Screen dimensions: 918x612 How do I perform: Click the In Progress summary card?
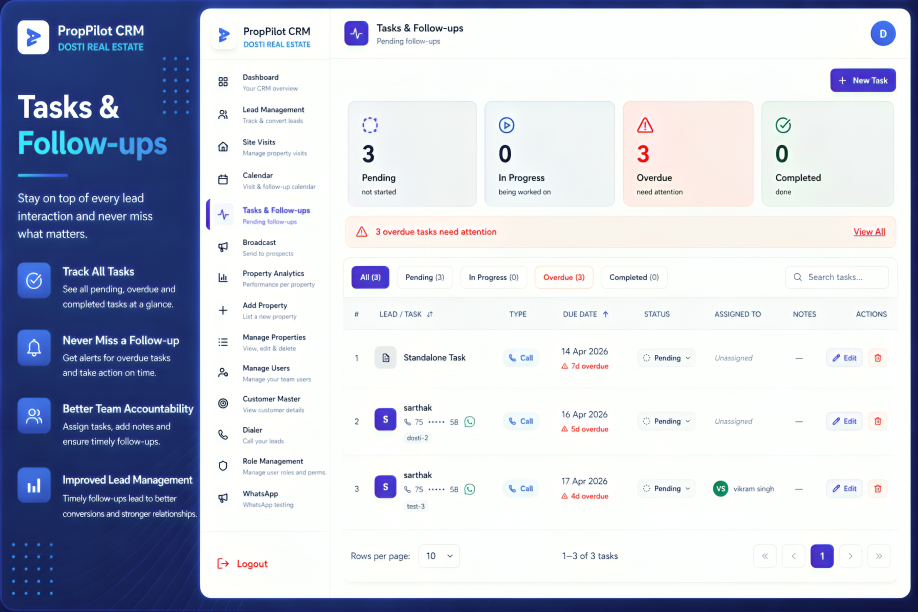point(549,154)
